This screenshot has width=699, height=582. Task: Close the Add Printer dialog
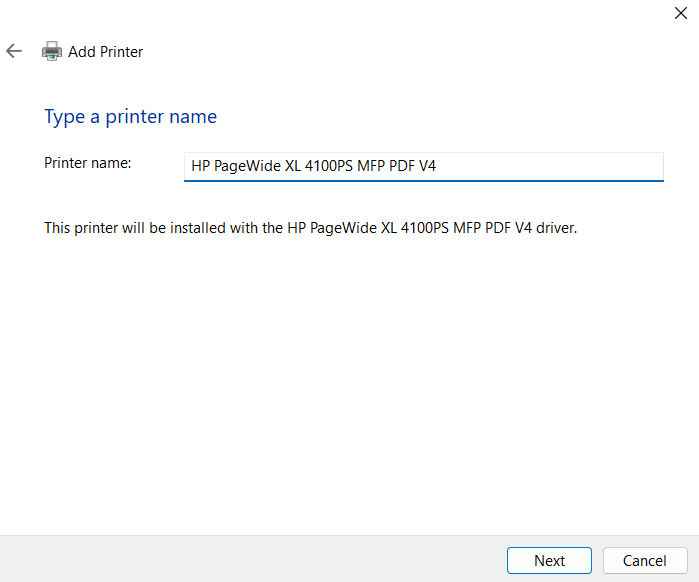click(x=681, y=13)
